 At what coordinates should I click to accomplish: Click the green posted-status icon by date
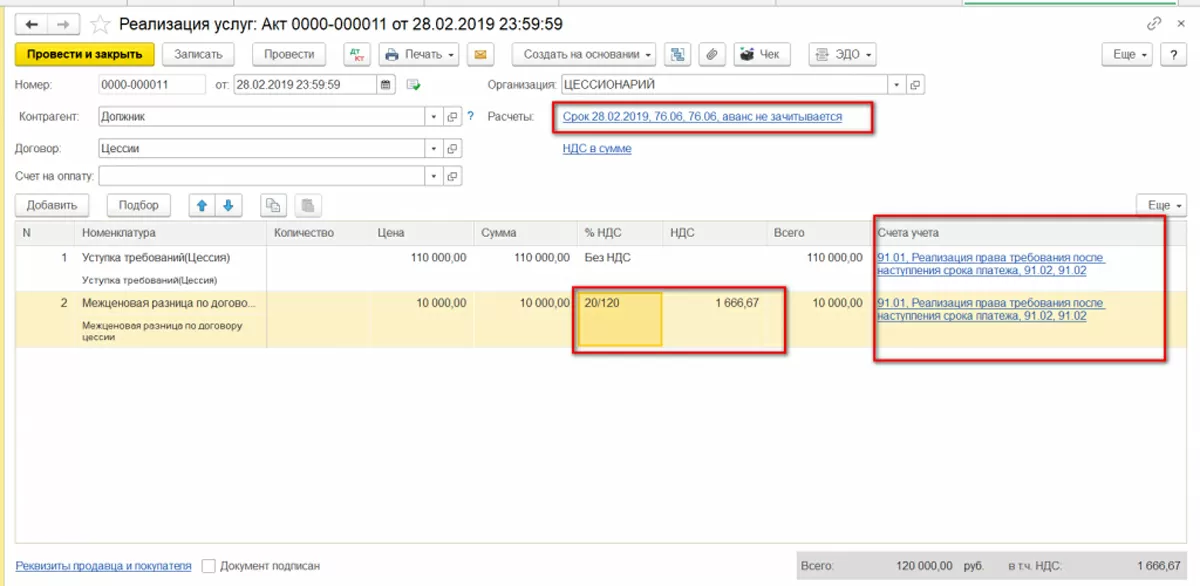click(414, 85)
